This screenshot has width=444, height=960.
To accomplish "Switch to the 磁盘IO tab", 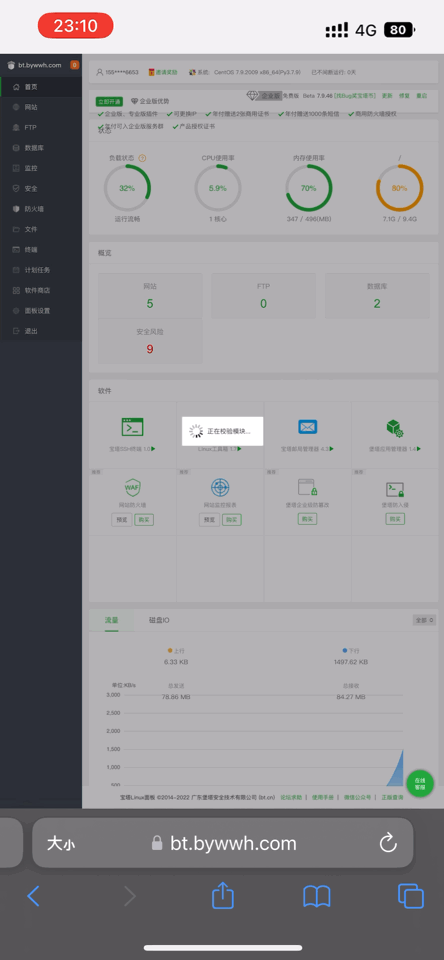I will [x=159, y=620].
